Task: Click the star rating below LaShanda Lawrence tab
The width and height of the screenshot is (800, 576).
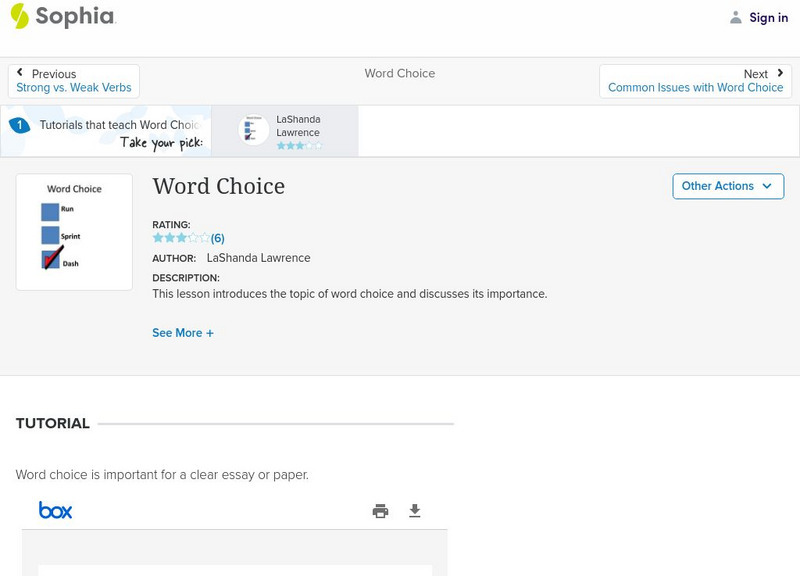Action: coord(299,146)
